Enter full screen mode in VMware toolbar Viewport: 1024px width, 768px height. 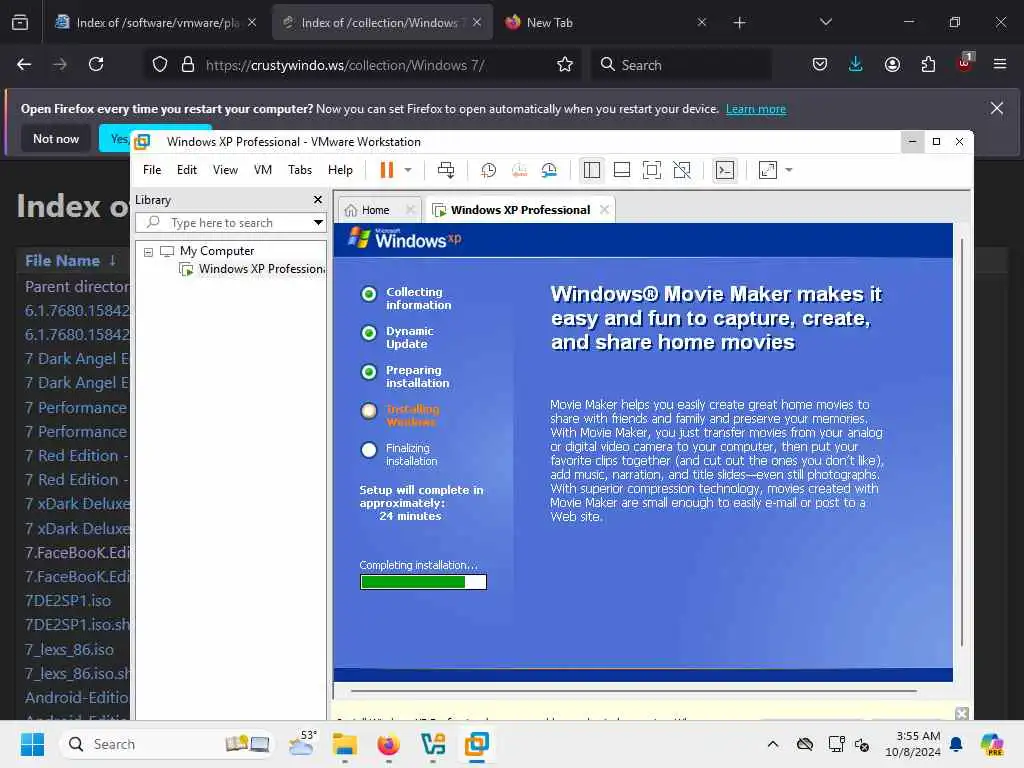652,170
